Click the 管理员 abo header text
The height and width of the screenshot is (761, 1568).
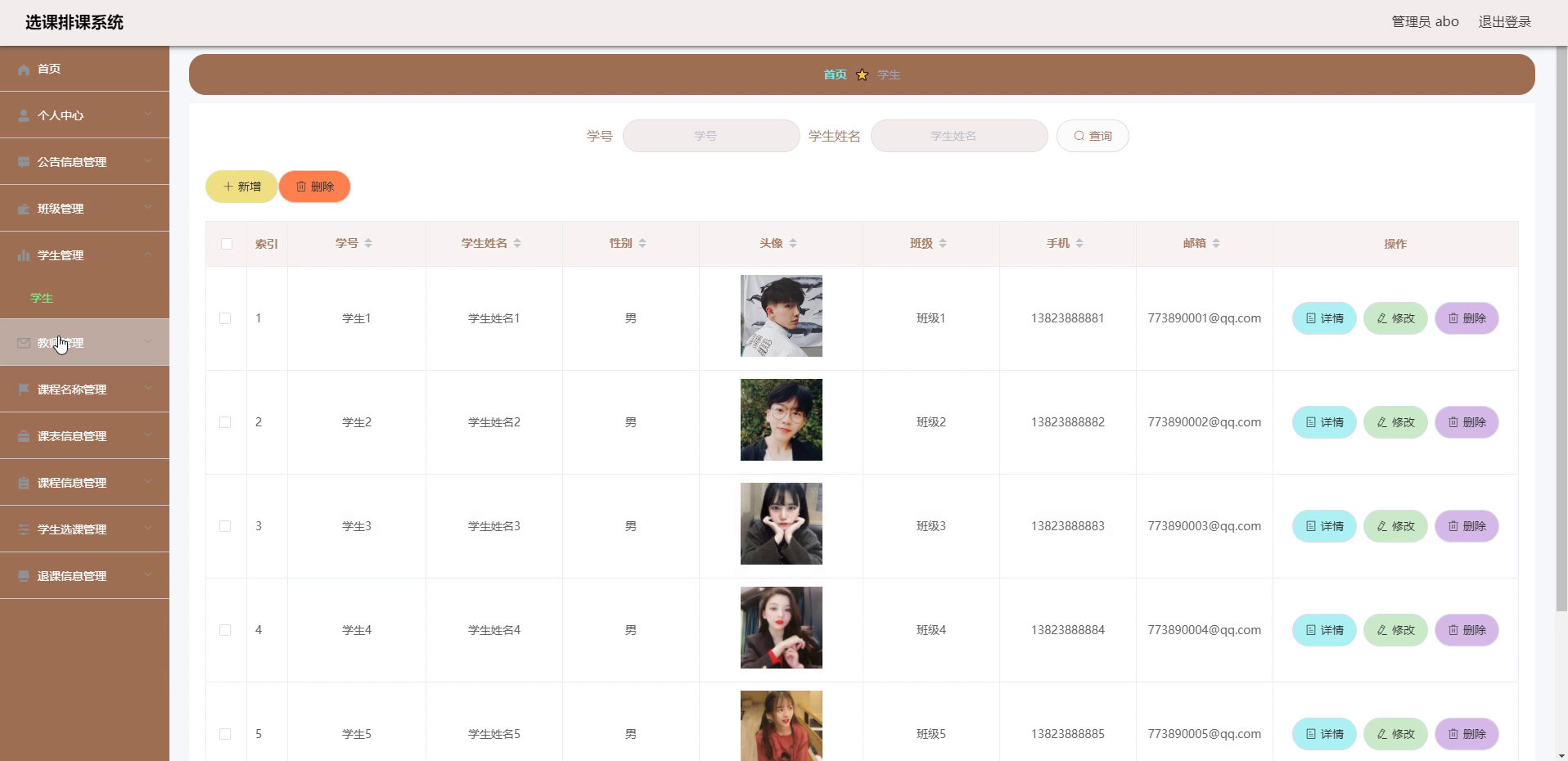1425,22
